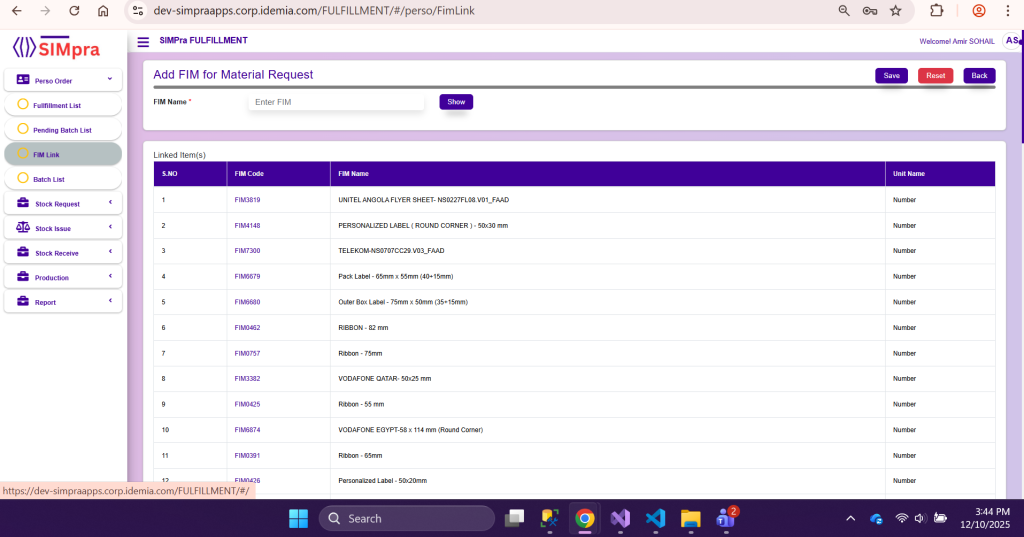Expand the Stock Receive menu

(x=110, y=252)
